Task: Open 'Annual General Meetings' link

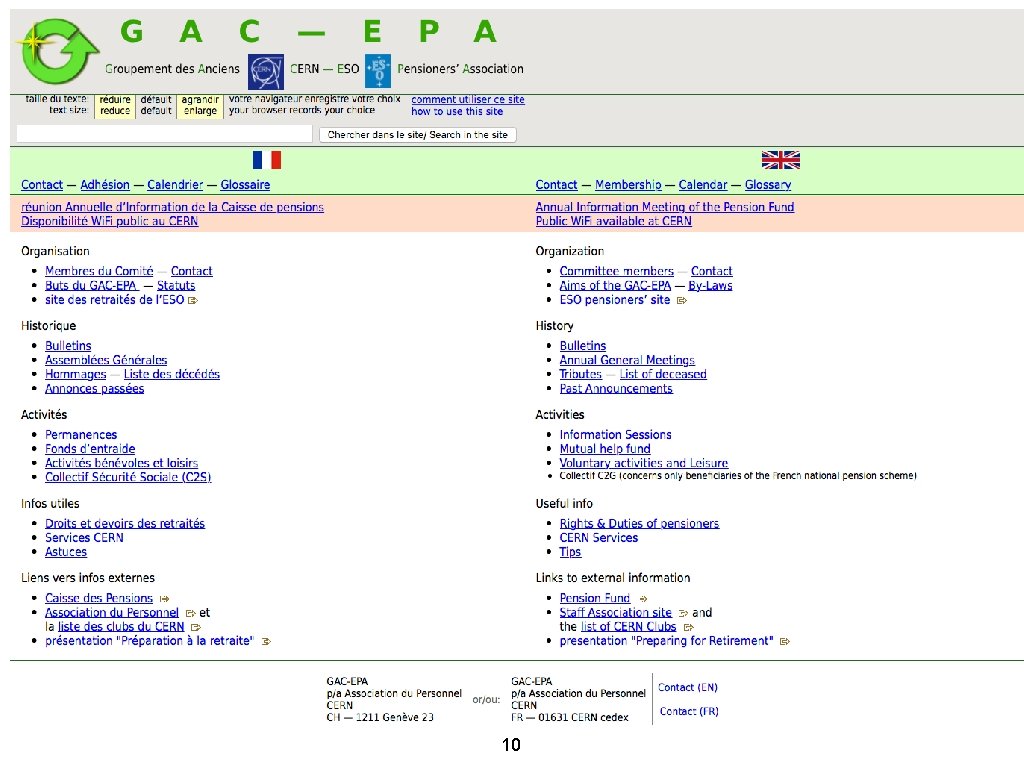Action: coord(627,360)
